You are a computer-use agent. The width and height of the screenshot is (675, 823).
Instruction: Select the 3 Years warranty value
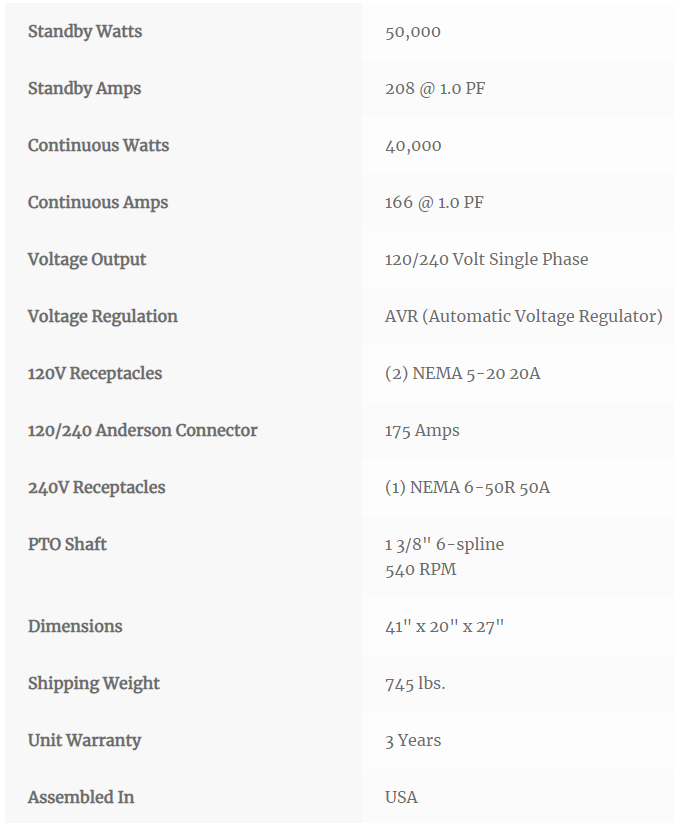413,741
